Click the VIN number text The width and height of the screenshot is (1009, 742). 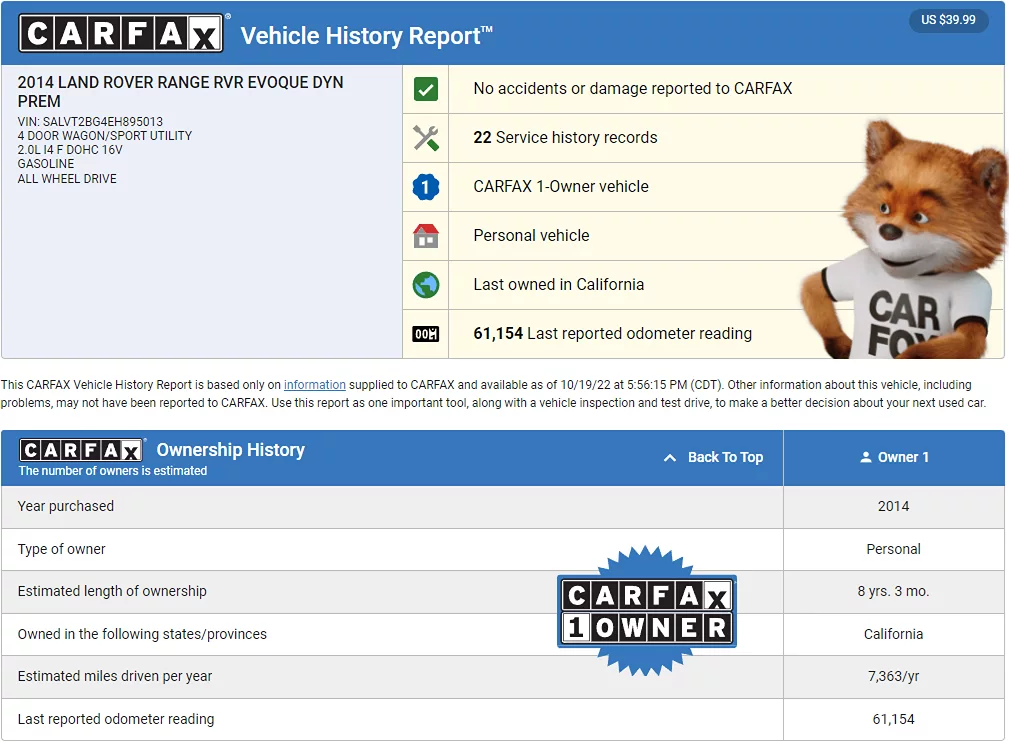[90, 122]
